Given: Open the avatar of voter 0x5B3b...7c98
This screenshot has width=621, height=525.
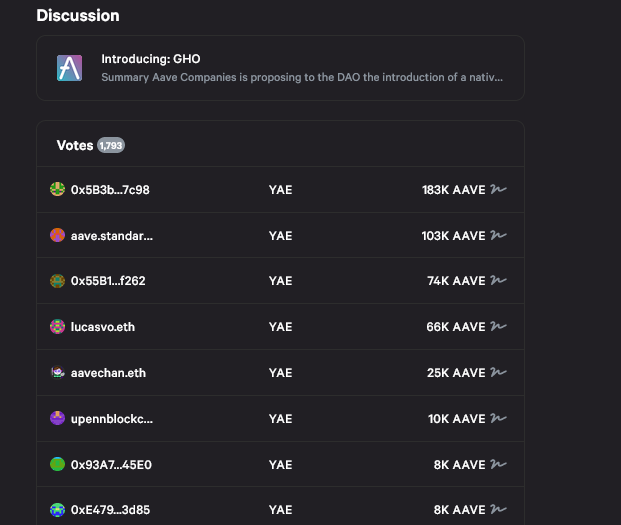Looking at the screenshot, I should [57, 189].
